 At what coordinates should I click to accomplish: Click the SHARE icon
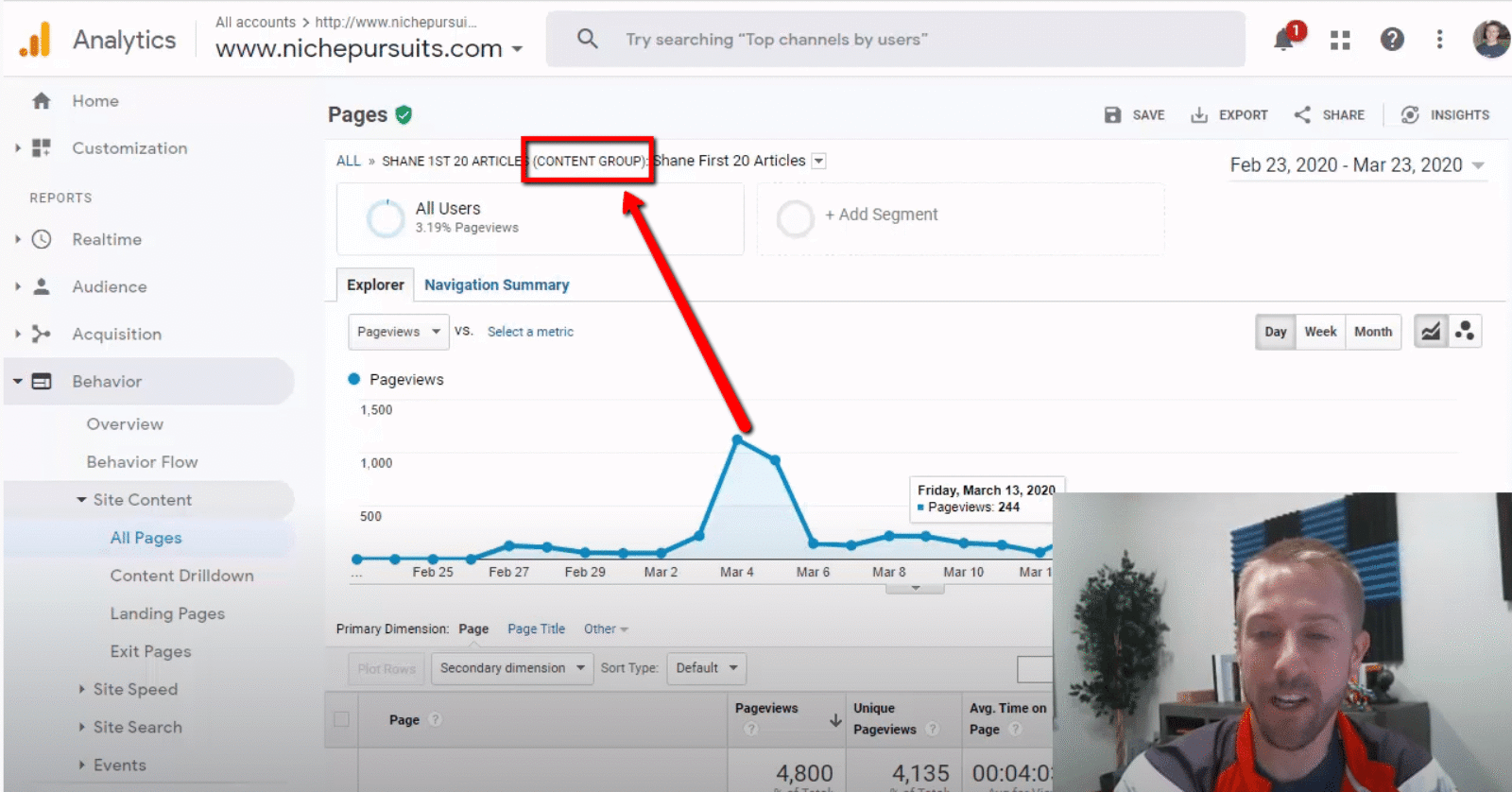[1302, 115]
